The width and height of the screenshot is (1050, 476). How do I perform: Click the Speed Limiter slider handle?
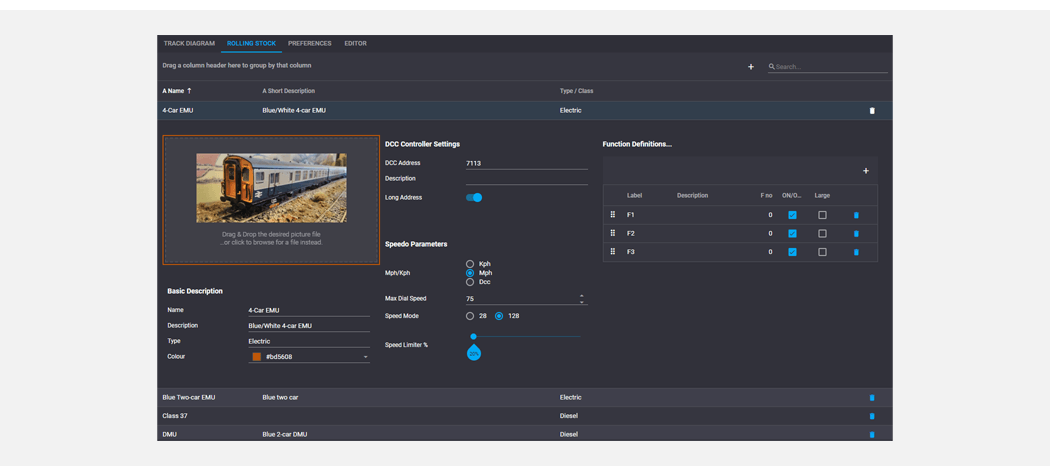(x=473, y=337)
